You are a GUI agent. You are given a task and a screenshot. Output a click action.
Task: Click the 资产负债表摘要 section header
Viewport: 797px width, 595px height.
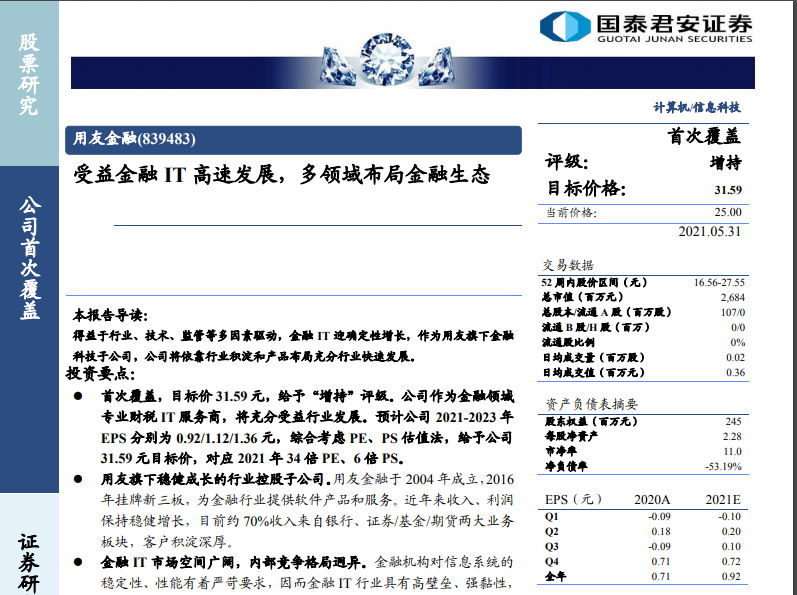(584, 404)
